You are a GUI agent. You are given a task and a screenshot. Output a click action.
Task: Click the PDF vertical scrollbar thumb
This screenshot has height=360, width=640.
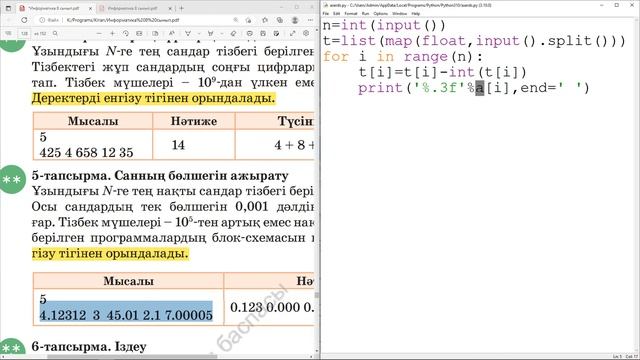pos(317,295)
